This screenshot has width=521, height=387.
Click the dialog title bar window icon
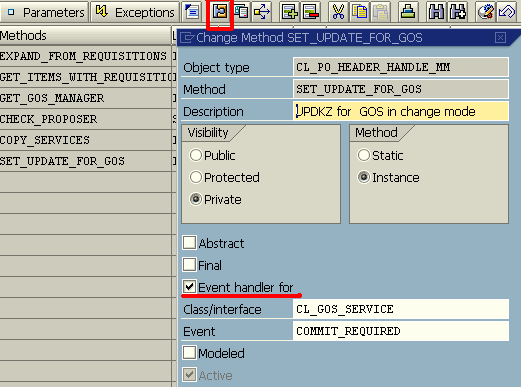[x=187, y=38]
